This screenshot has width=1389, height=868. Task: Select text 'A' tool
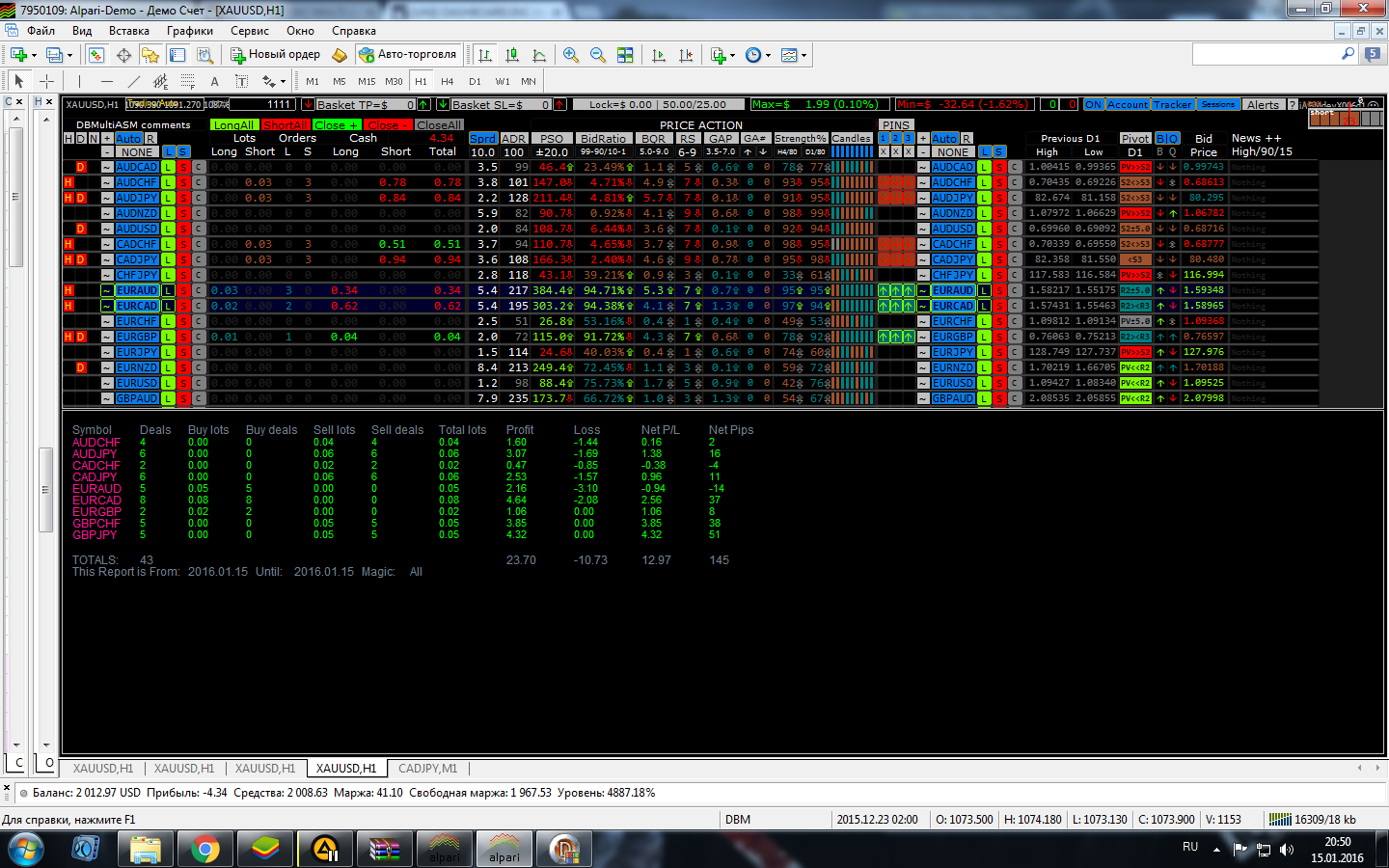pos(214,81)
